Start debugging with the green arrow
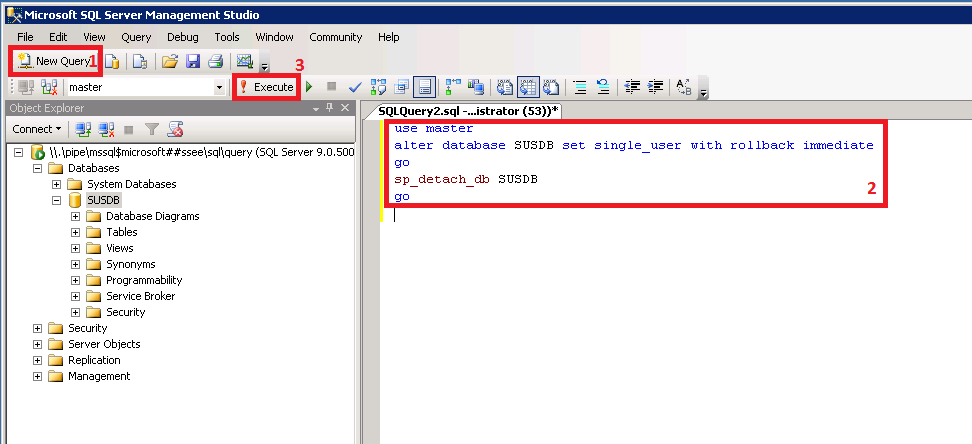Image resolution: width=972 pixels, height=444 pixels. [310, 87]
